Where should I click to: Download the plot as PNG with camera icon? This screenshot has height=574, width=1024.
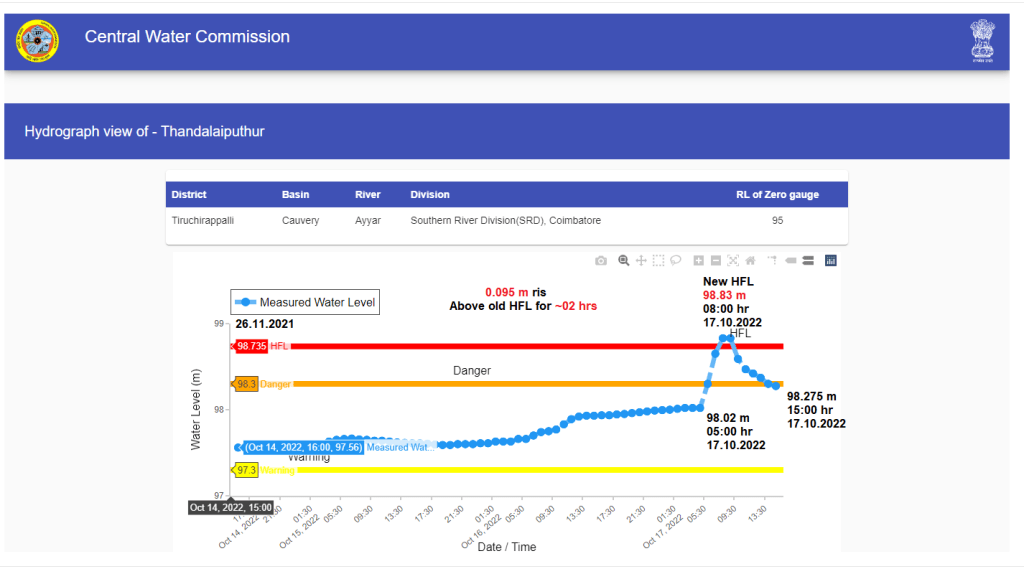(601, 261)
